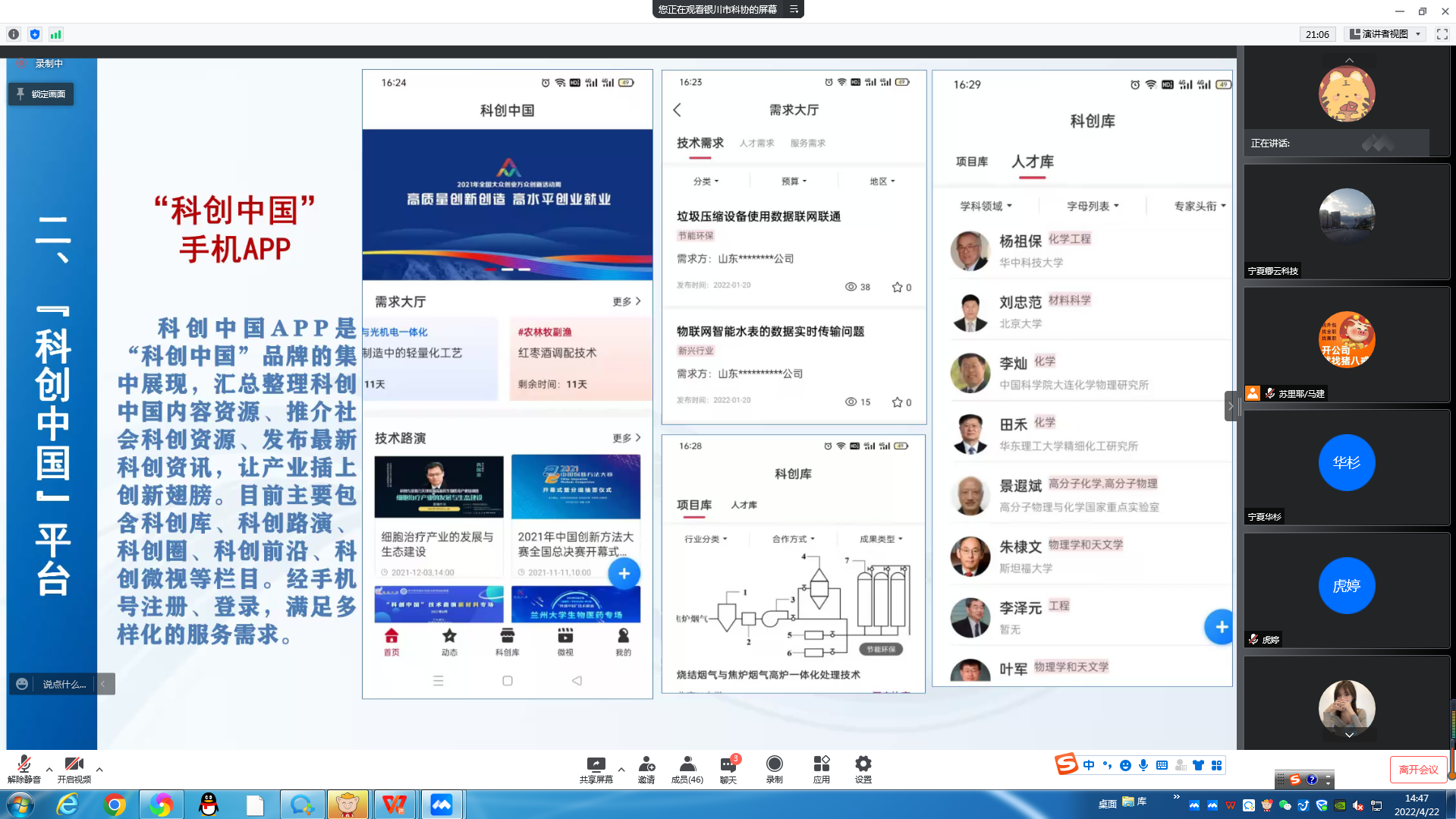Open the 成员(46) members list
Viewport: 1456px width, 819px height.
coord(687,768)
